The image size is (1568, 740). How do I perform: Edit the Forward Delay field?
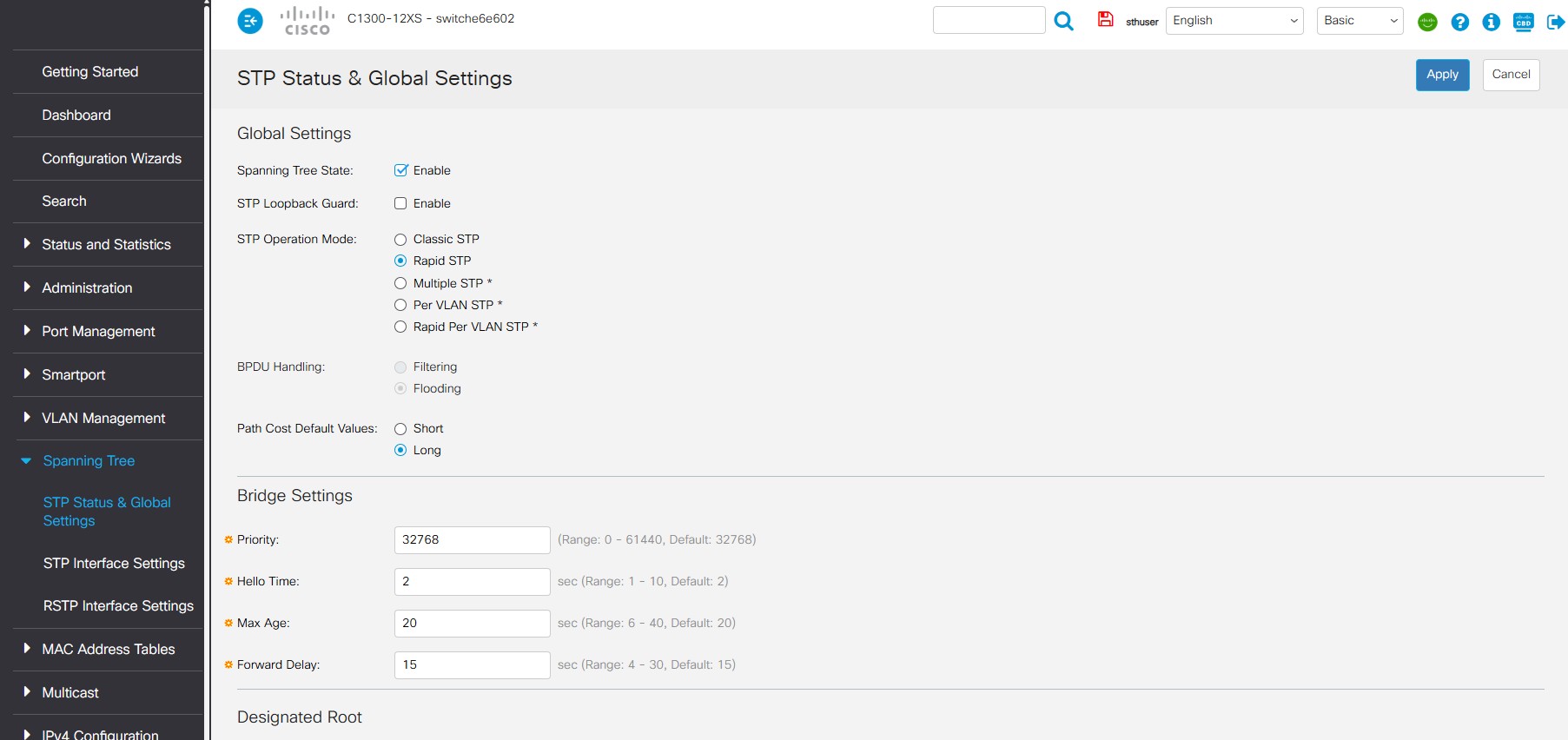pos(473,665)
